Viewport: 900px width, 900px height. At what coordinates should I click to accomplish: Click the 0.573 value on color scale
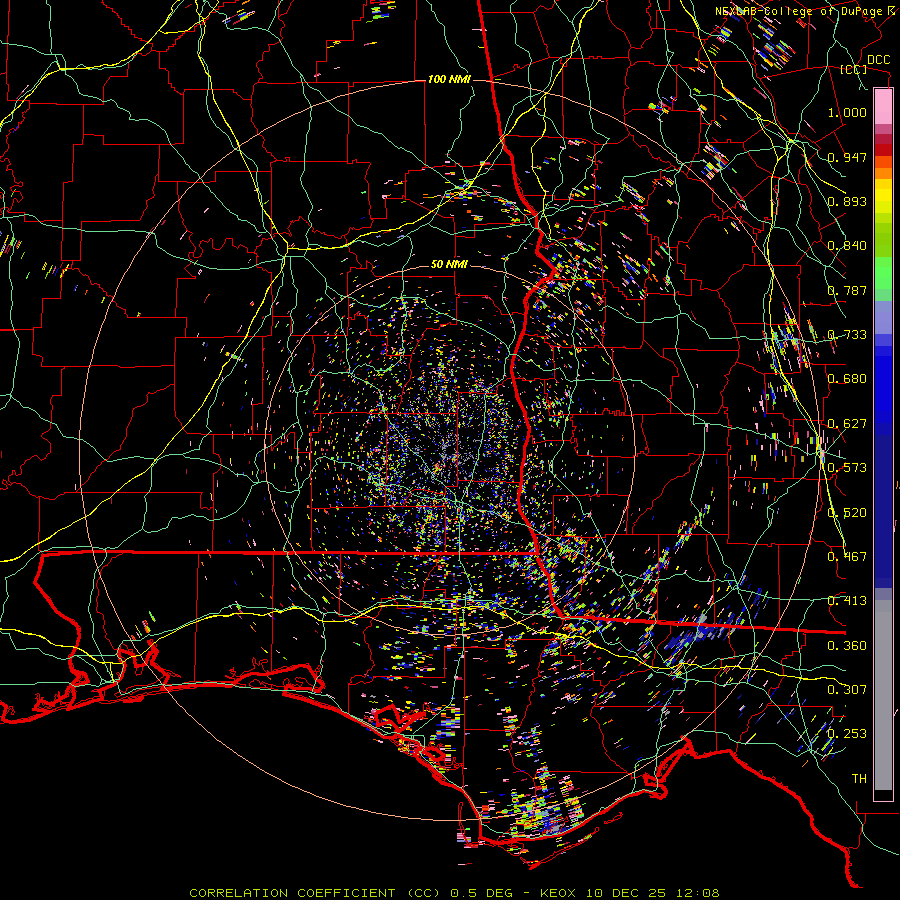(847, 468)
